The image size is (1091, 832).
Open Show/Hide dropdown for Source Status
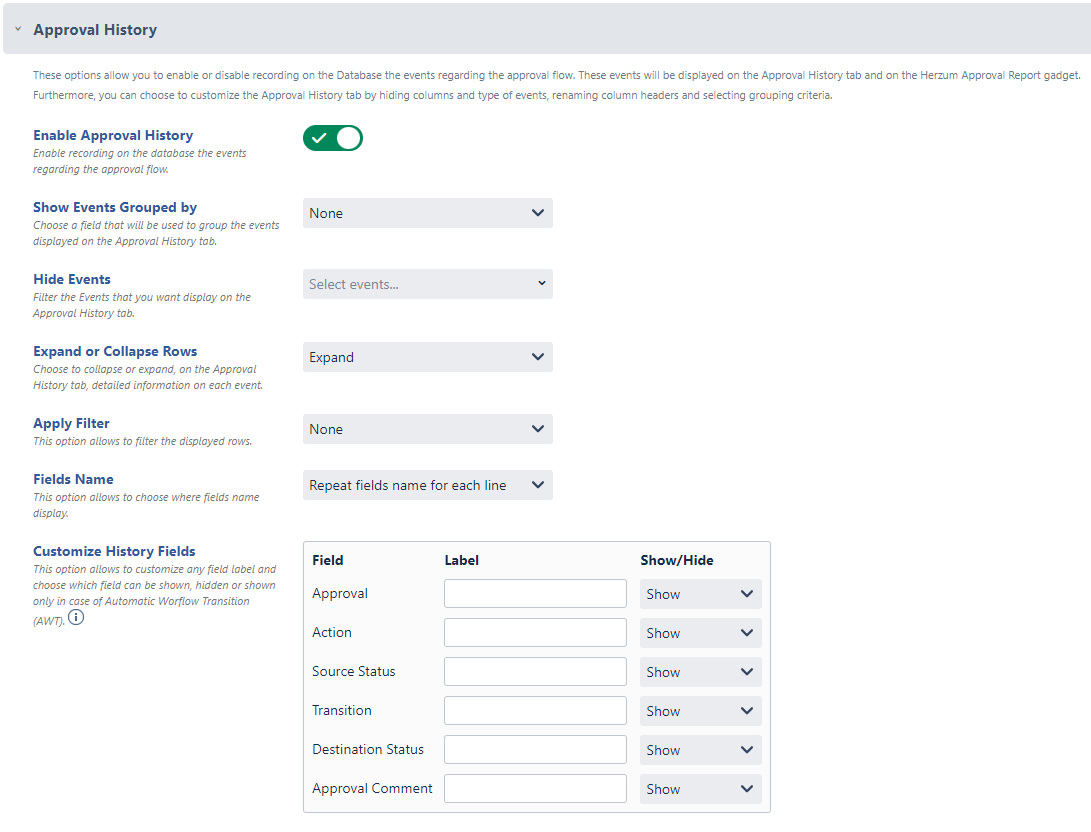pyautogui.click(x=700, y=672)
